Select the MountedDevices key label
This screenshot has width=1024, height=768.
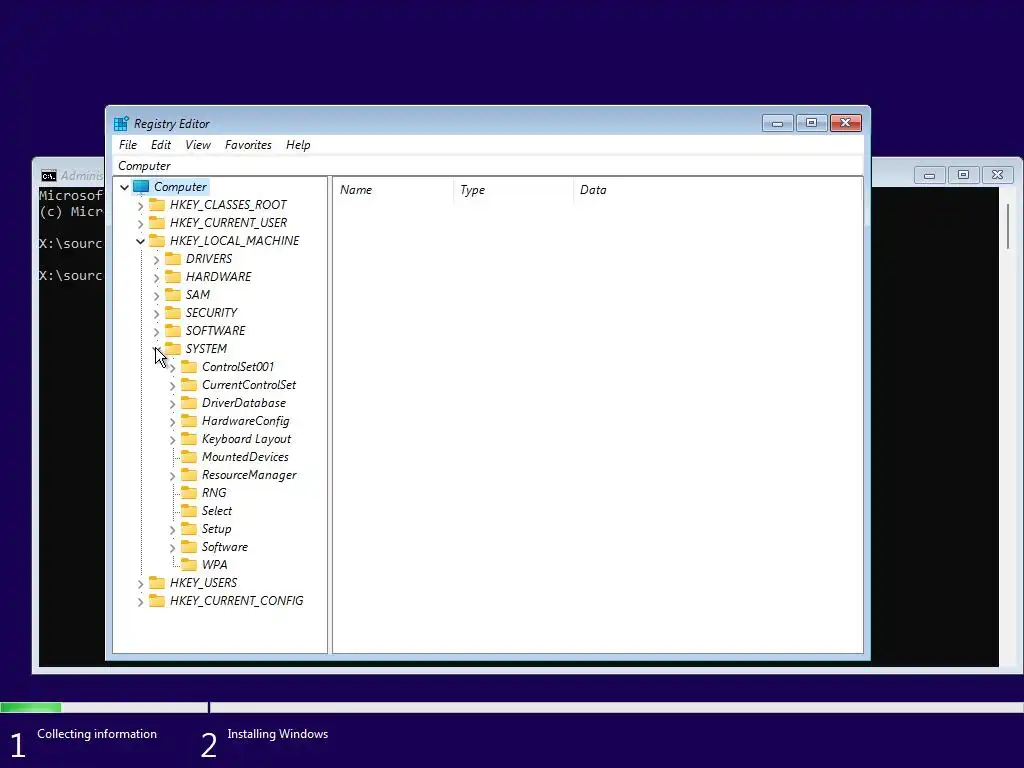pos(245,457)
